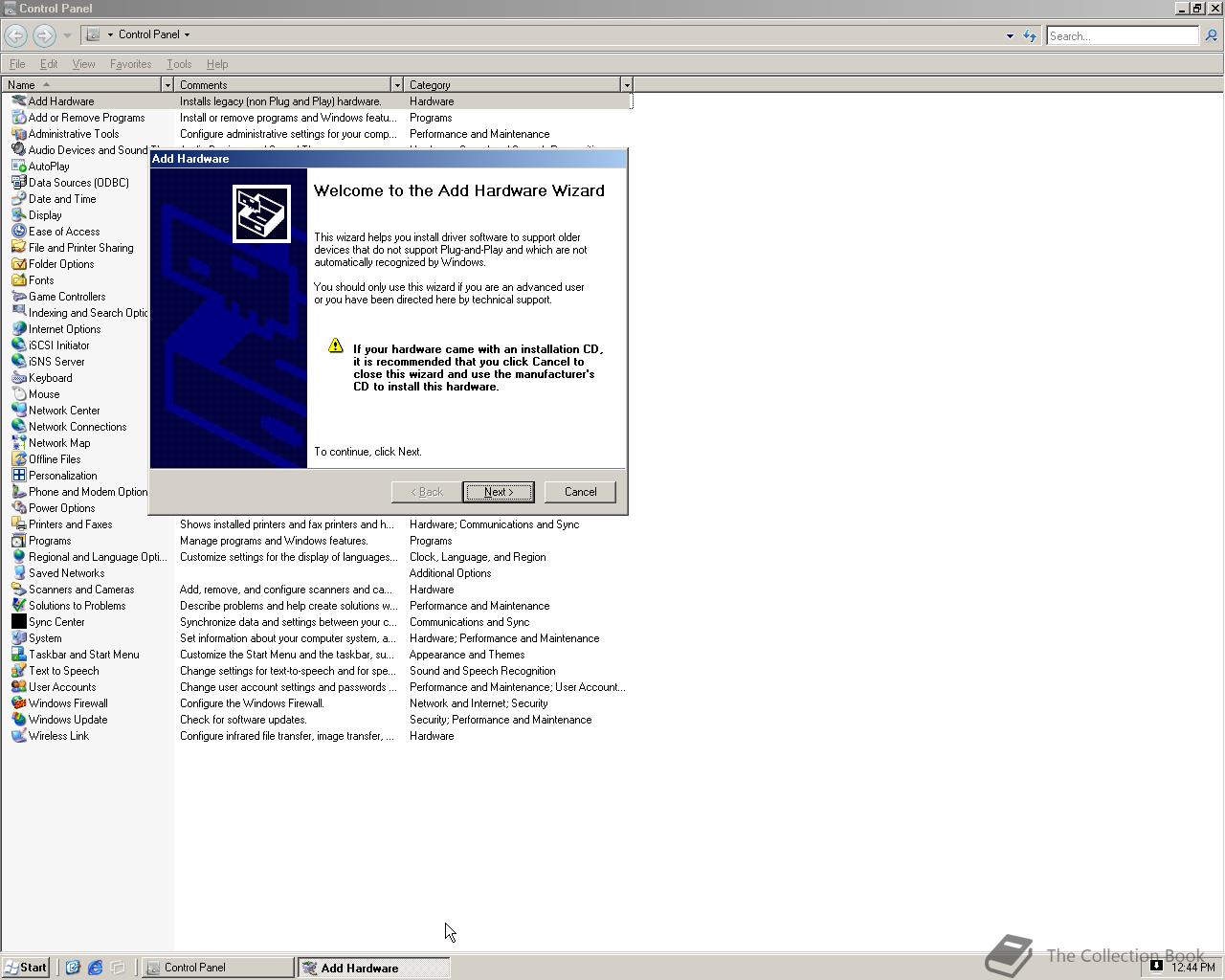Select the Taskbar and Start Menu row

pyautogui.click(x=317, y=655)
